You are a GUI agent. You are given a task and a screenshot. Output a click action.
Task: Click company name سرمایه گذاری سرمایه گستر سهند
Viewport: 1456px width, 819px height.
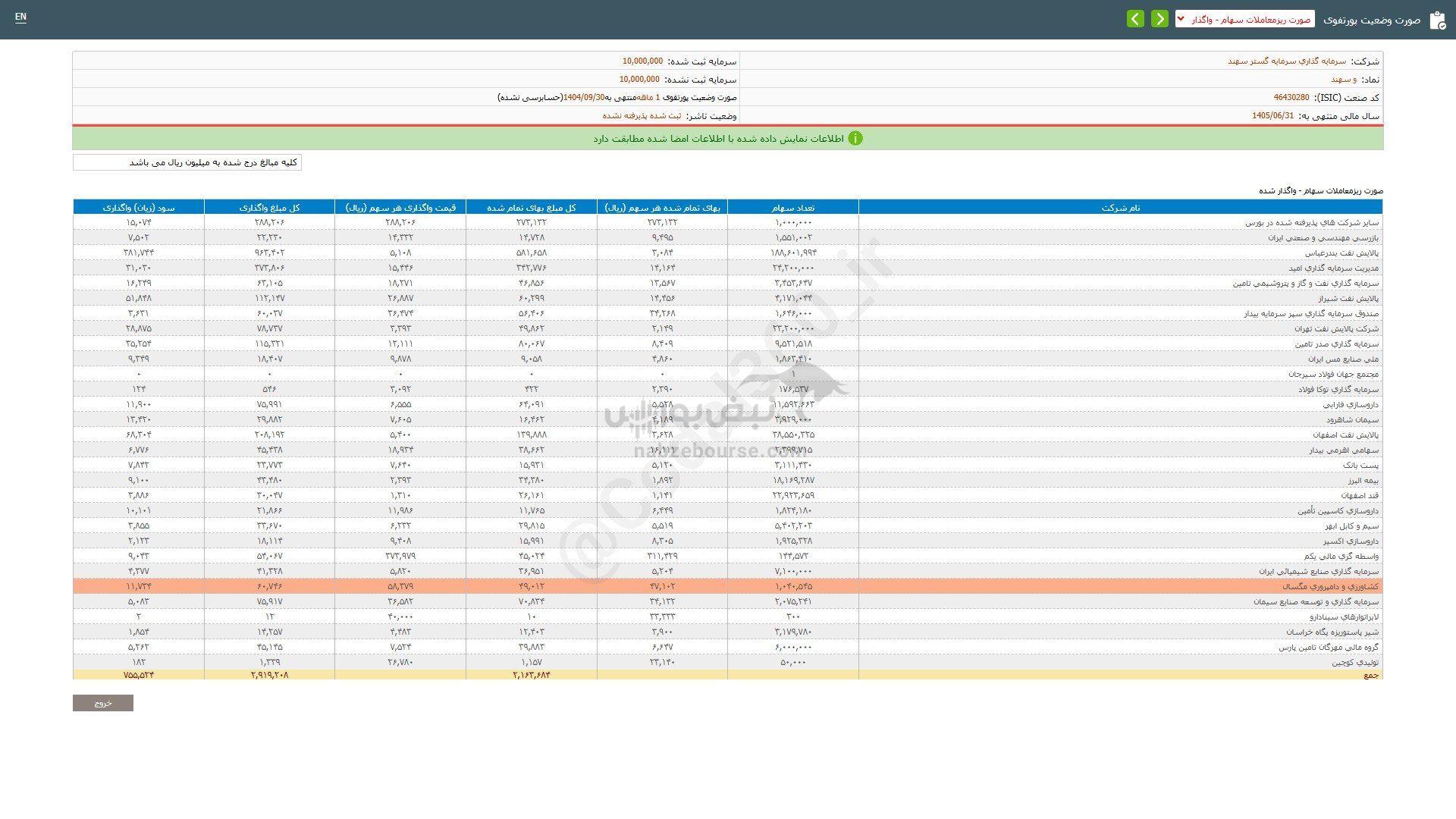1287,61
